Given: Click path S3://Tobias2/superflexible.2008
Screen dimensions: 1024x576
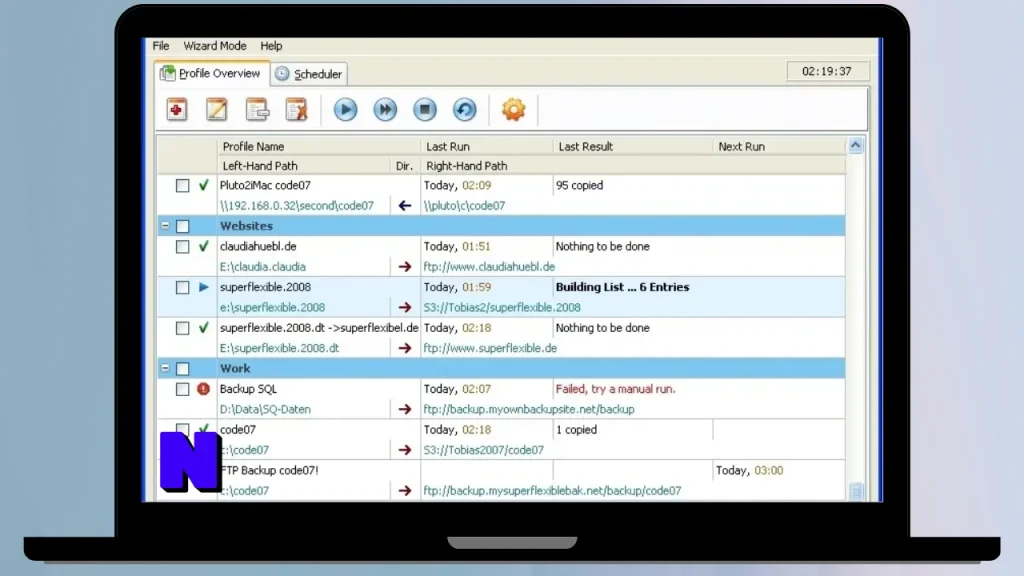Looking at the screenshot, I should [502, 307].
